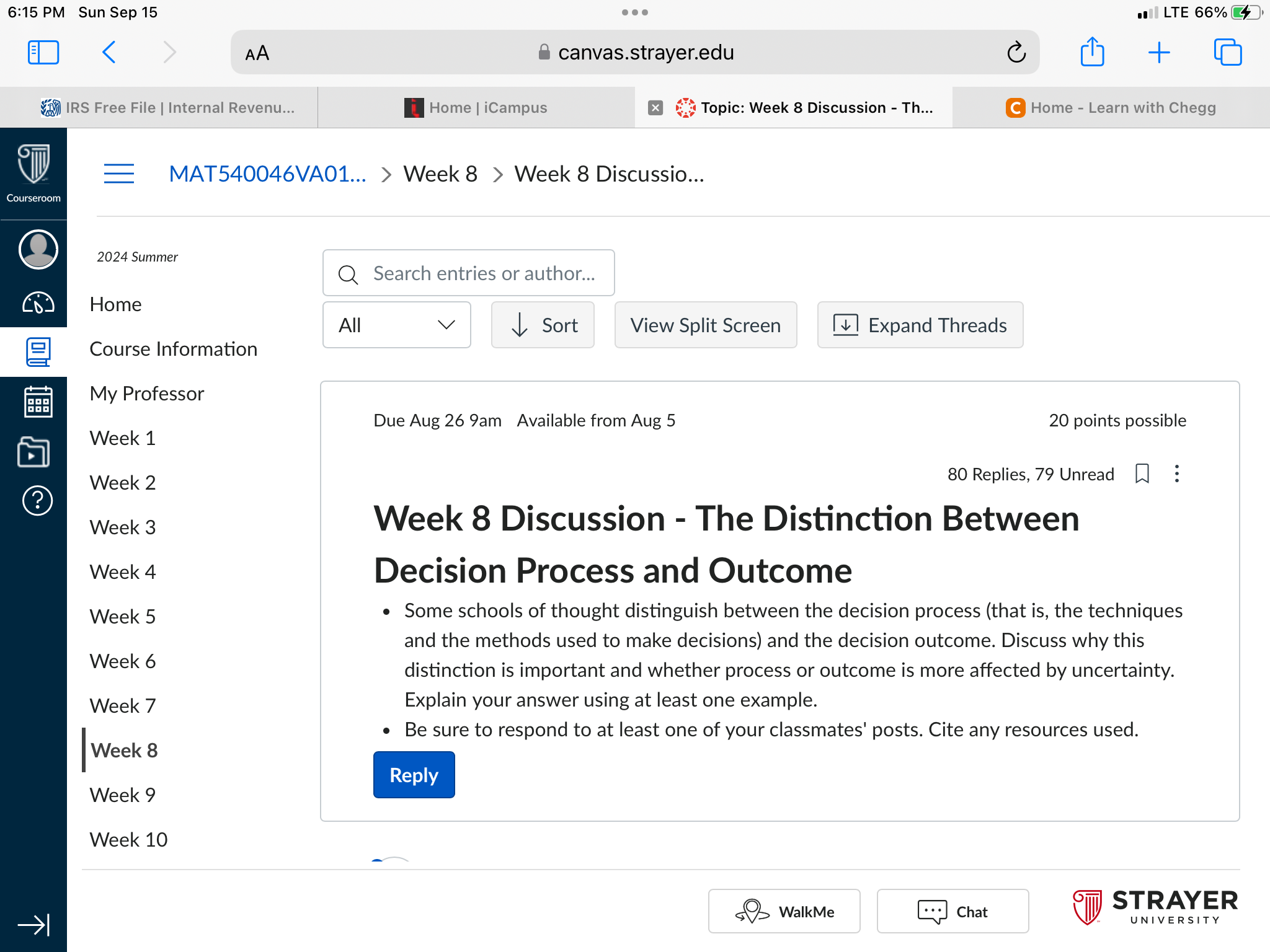The image size is (1270, 952).
Task: Click the Search entries or author field
Action: 469,273
